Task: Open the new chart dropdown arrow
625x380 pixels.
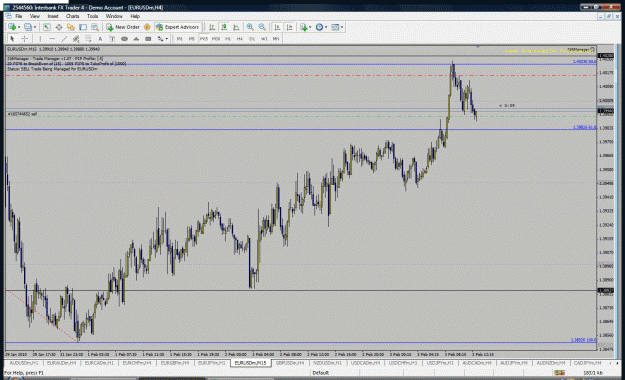Action: coord(19,27)
